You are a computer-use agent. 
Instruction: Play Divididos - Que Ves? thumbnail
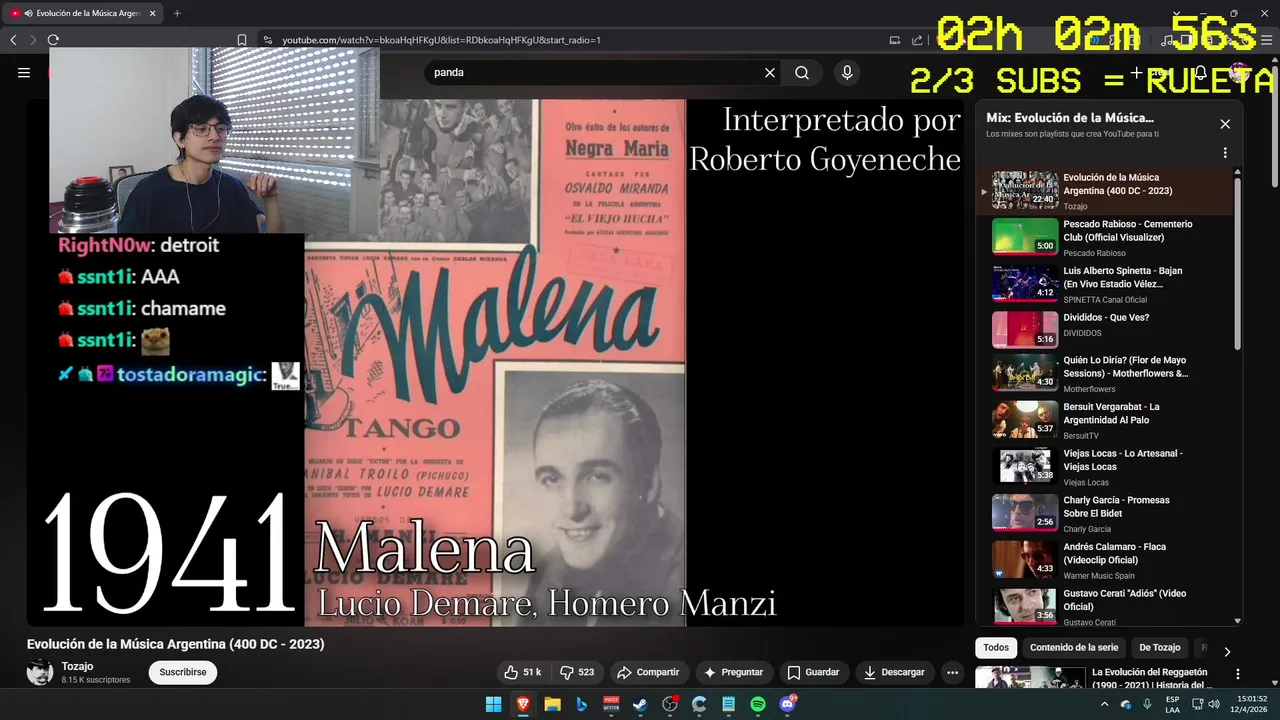coord(1025,330)
